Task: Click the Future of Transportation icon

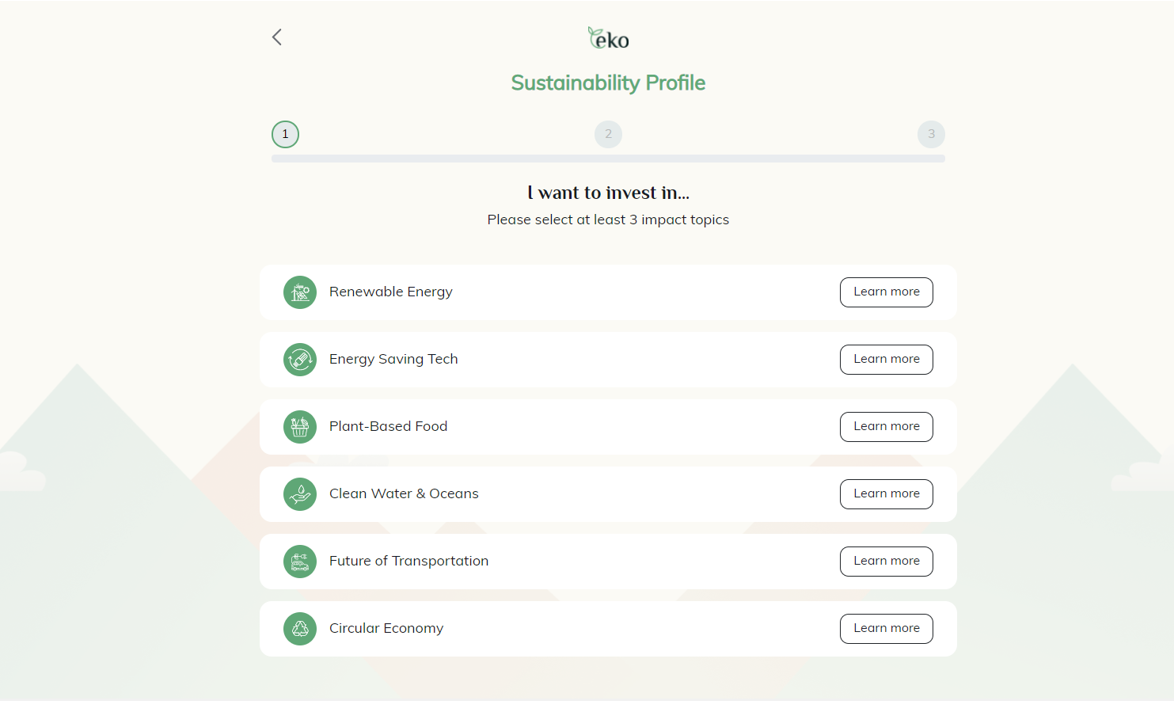Action: [300, 561]
